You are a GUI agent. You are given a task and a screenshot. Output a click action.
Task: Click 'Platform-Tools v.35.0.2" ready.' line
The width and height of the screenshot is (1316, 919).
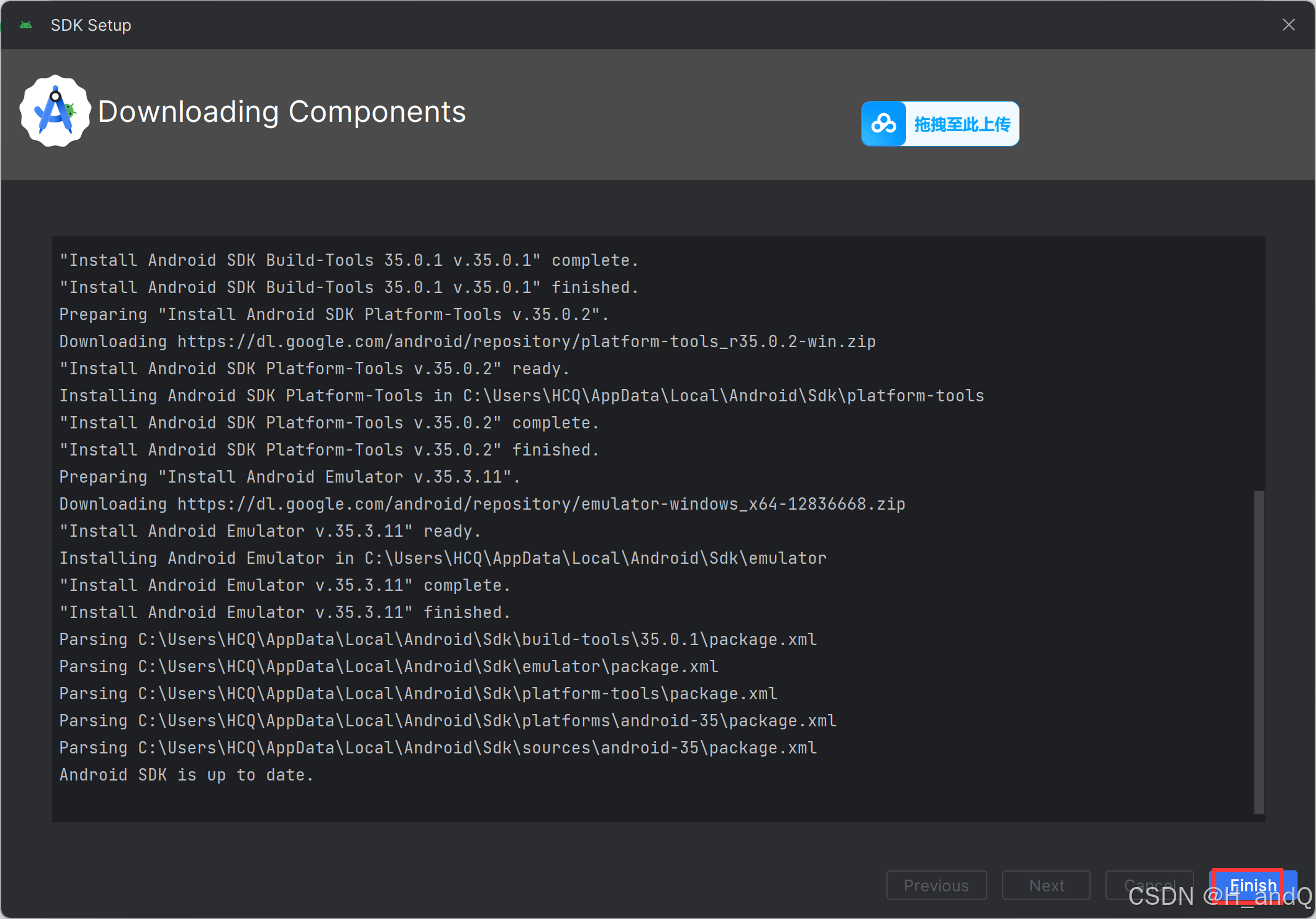click(x=315, y=369)
